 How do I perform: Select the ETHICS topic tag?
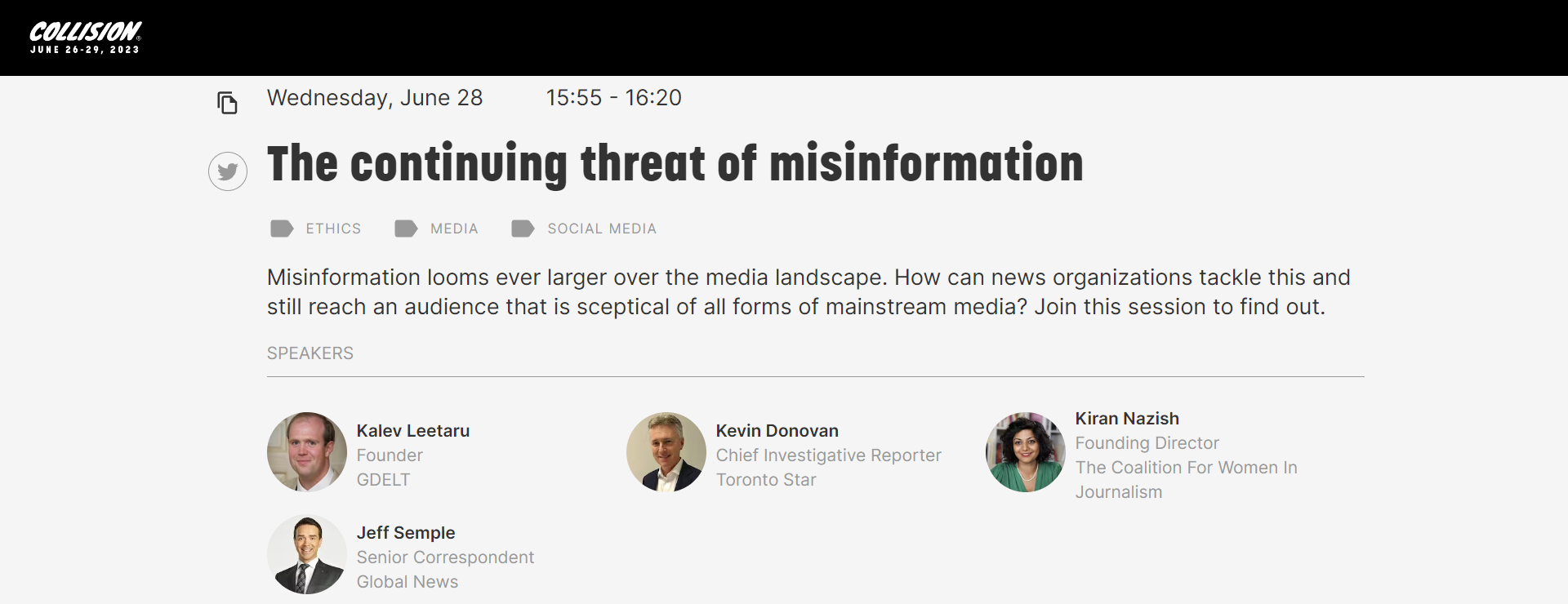click(333, 229)
